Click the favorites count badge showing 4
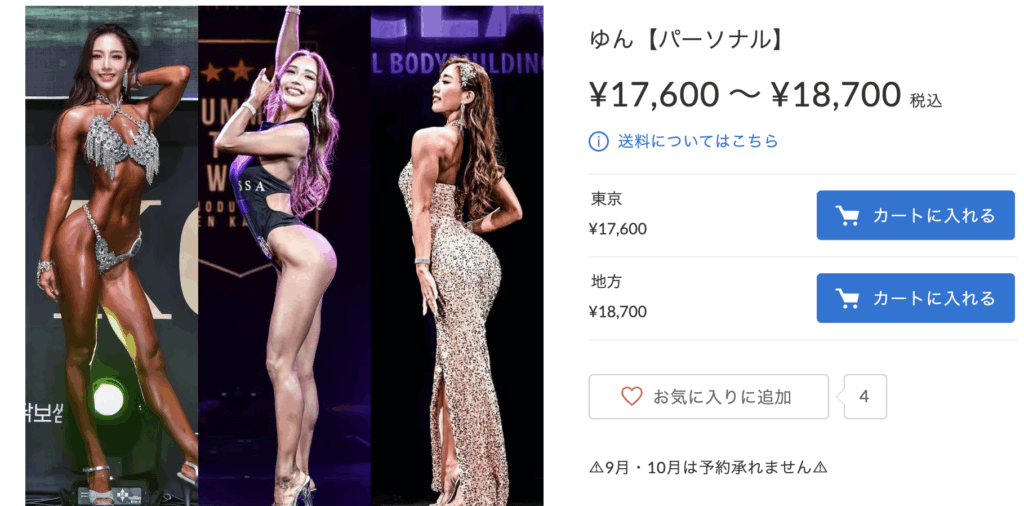1024x506 pixels. pos(865,396)
